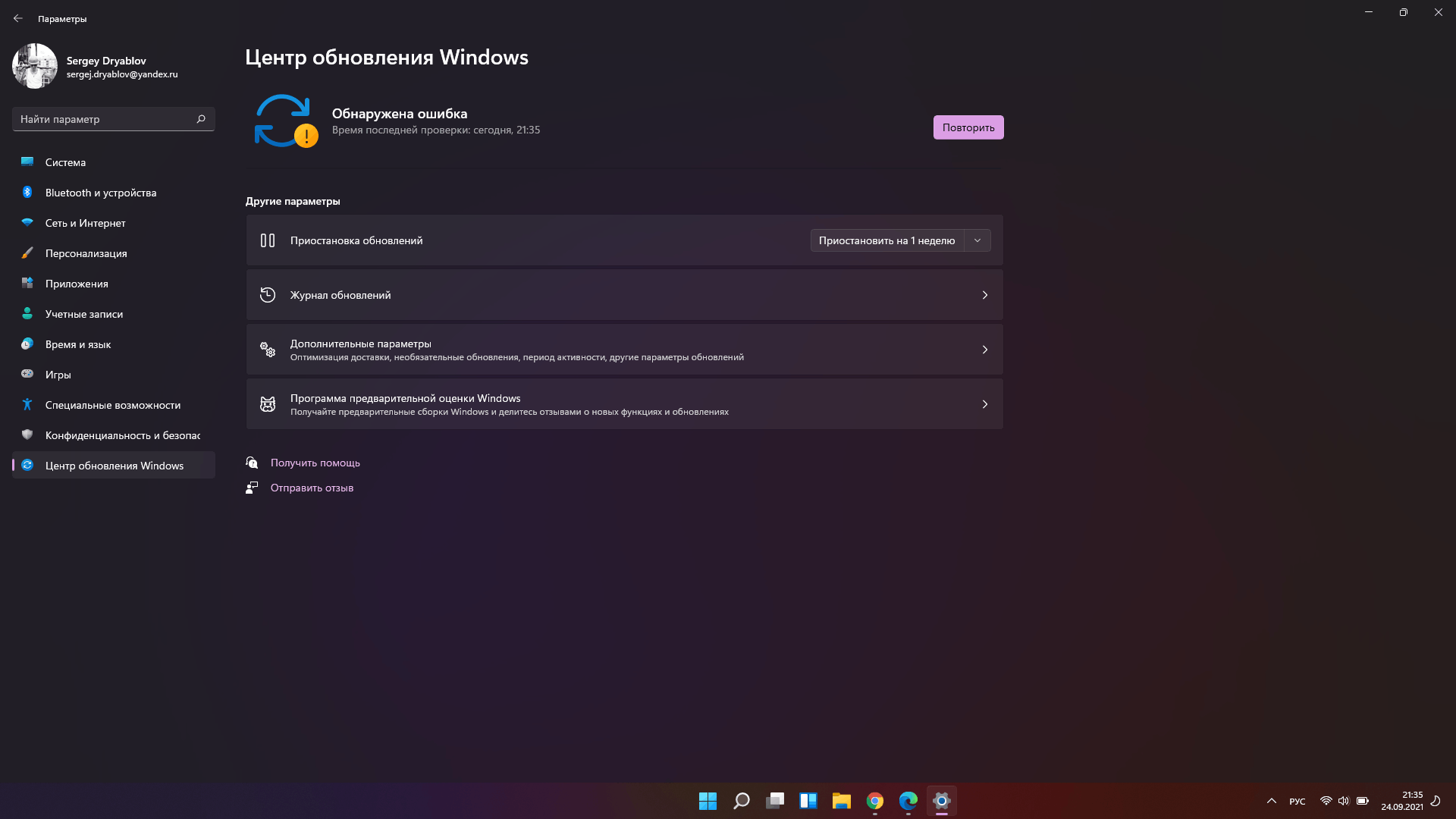Expand the pause duration dropdown arrow
Viewport: 1456px width, 819px height.
point(977,240)
